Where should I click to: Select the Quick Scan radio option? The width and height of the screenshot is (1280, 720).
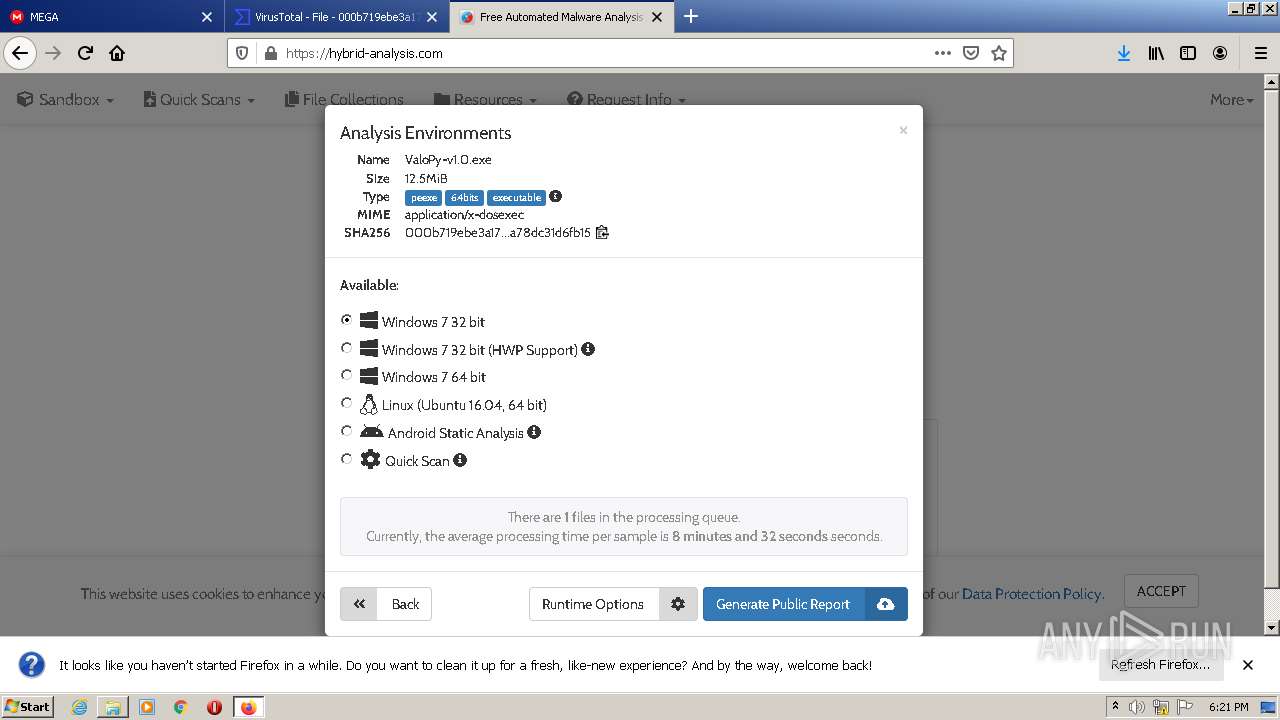tap(347, 459)
